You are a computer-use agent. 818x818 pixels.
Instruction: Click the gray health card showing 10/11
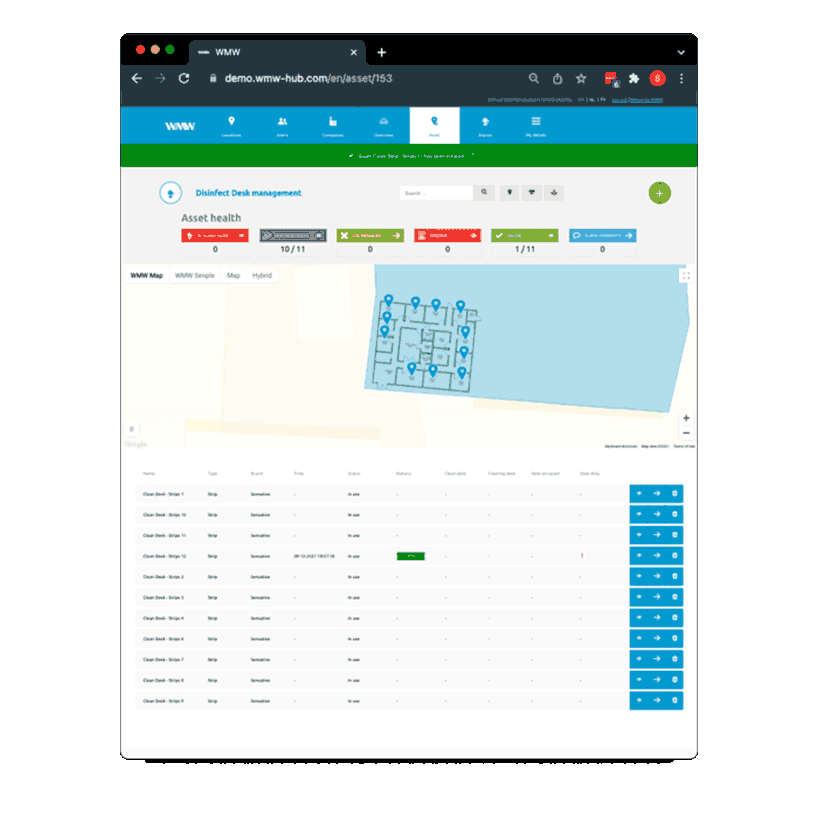pos(293,236)
